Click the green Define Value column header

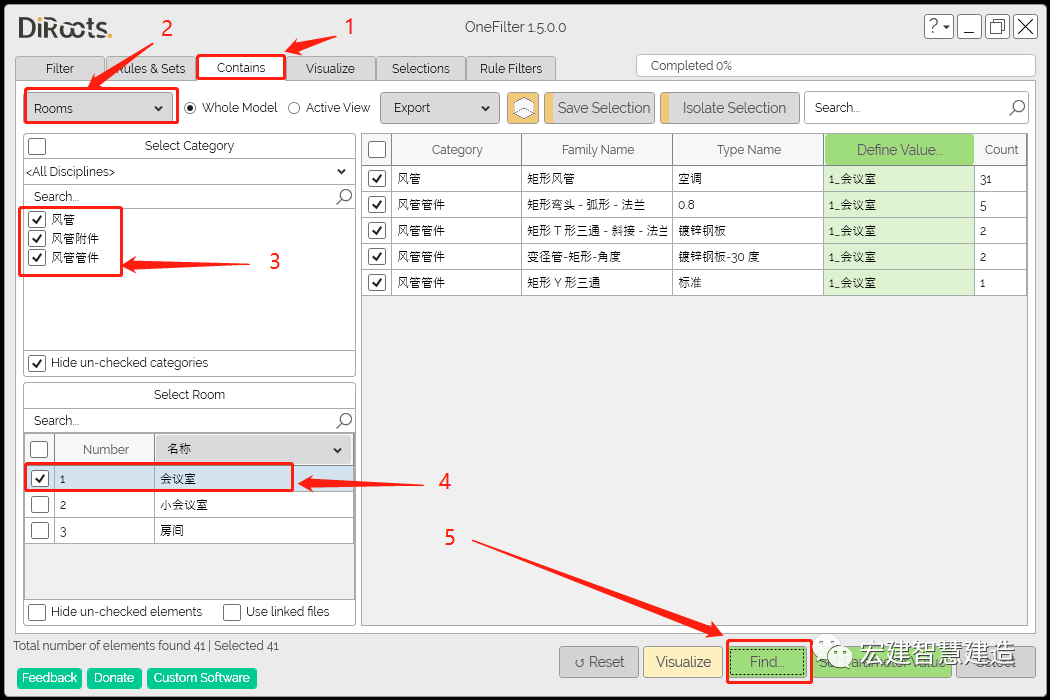coord(898,150)
